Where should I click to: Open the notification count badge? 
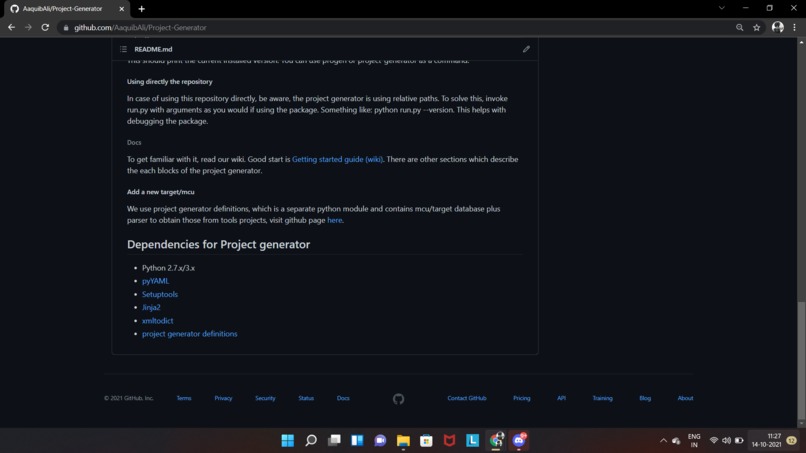click(x=792, y=441)
